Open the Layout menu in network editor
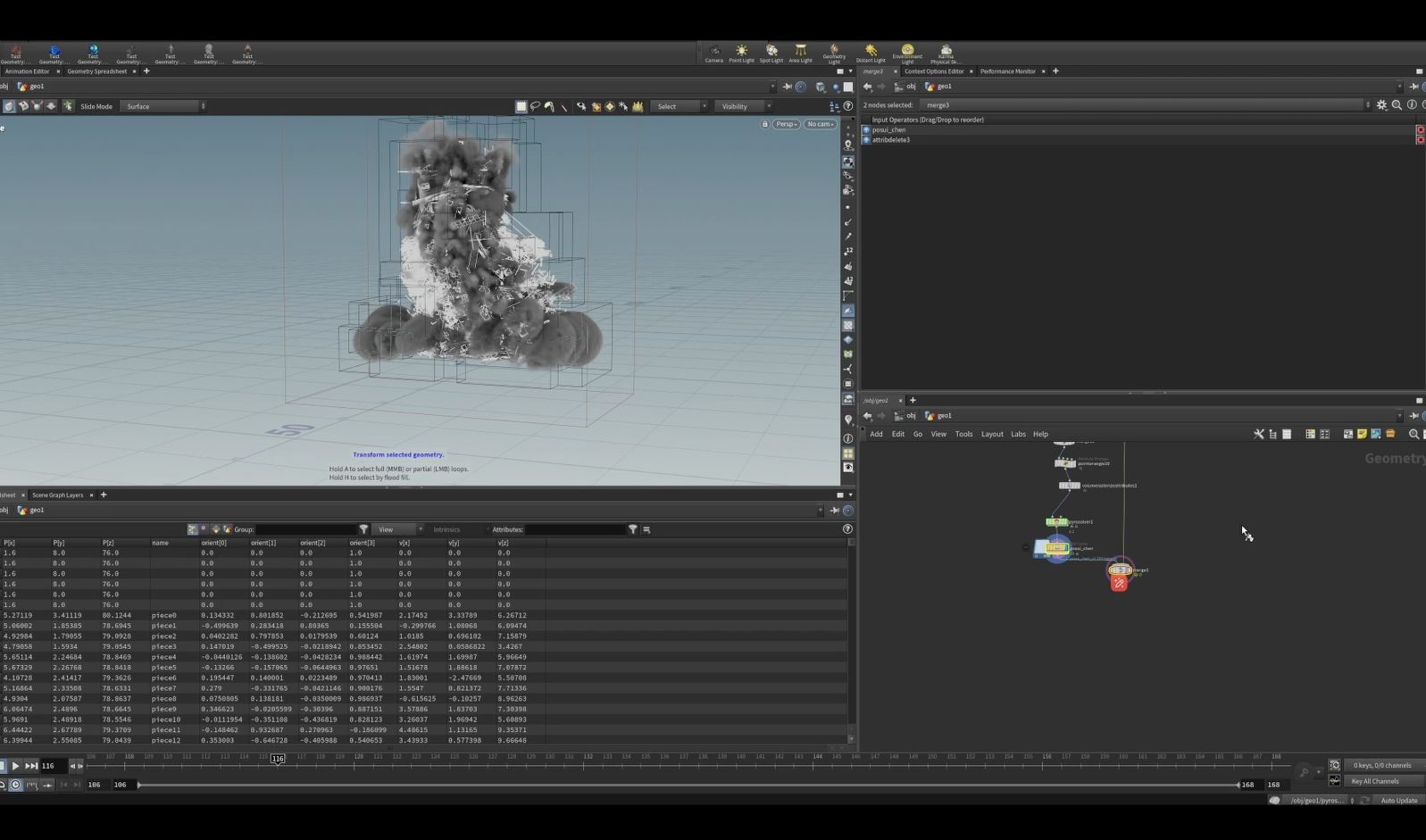 (x=992, y=434)
